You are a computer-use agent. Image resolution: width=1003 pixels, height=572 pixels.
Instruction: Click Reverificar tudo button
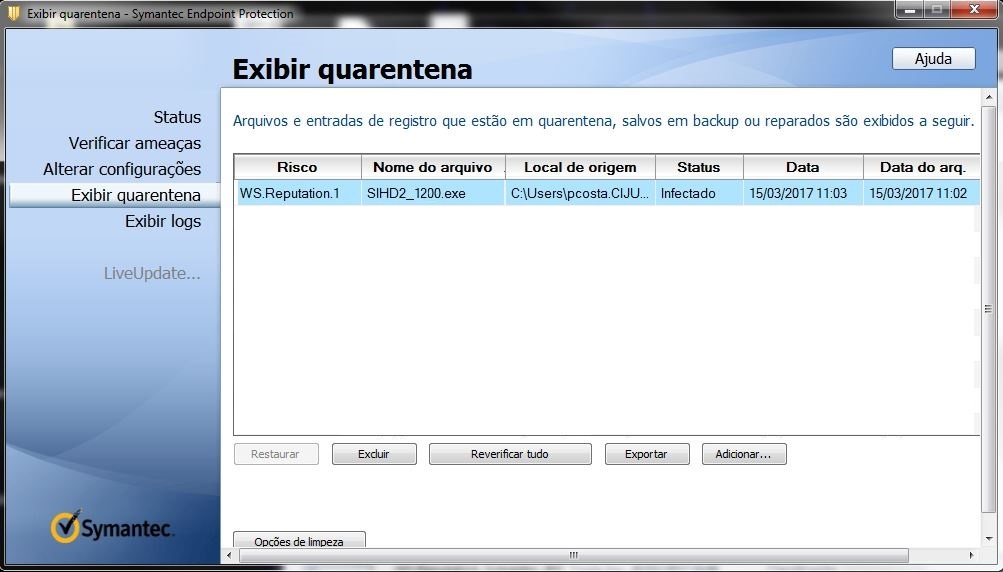pyautogui.click(x=510, y=454)
